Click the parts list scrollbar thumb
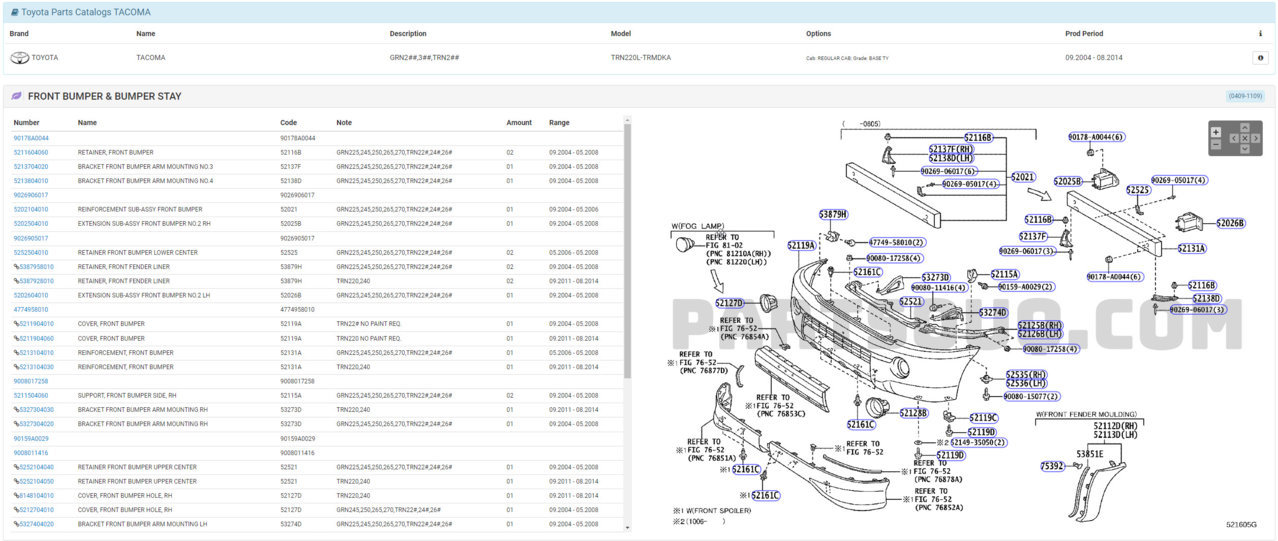 tap(628, 252)
